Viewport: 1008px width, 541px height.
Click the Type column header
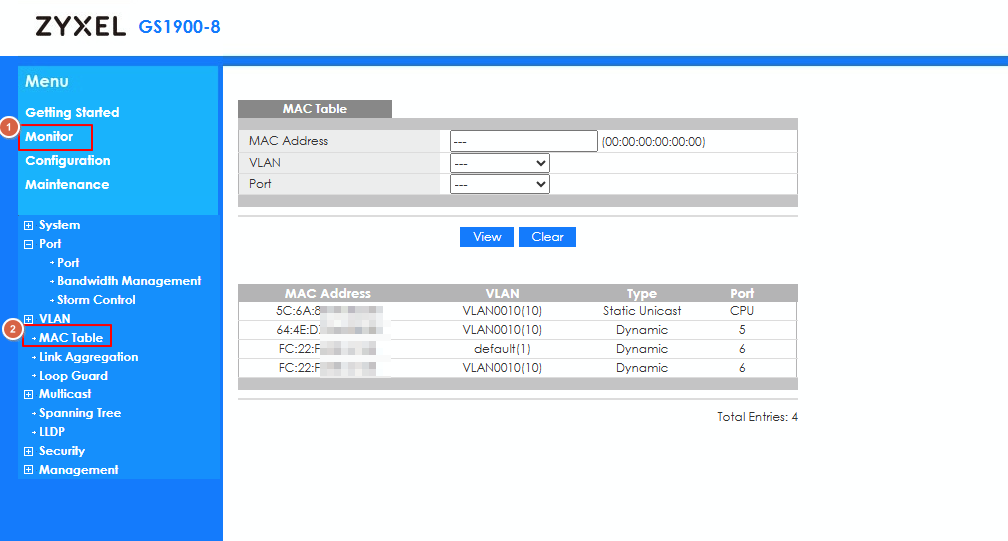642,294
